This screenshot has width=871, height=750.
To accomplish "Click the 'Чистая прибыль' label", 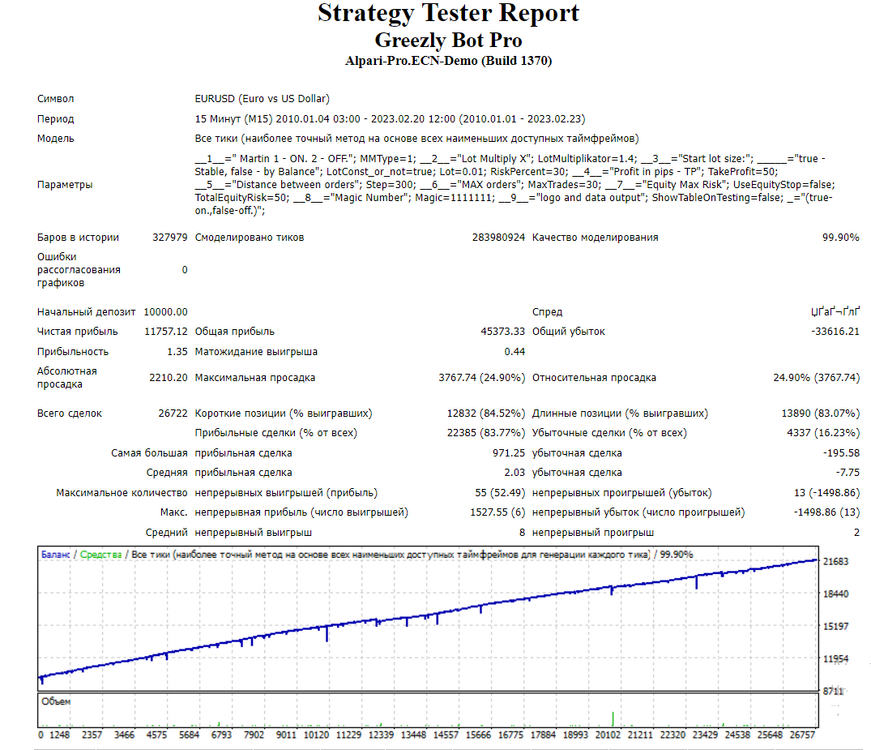I will click(77, 331).
